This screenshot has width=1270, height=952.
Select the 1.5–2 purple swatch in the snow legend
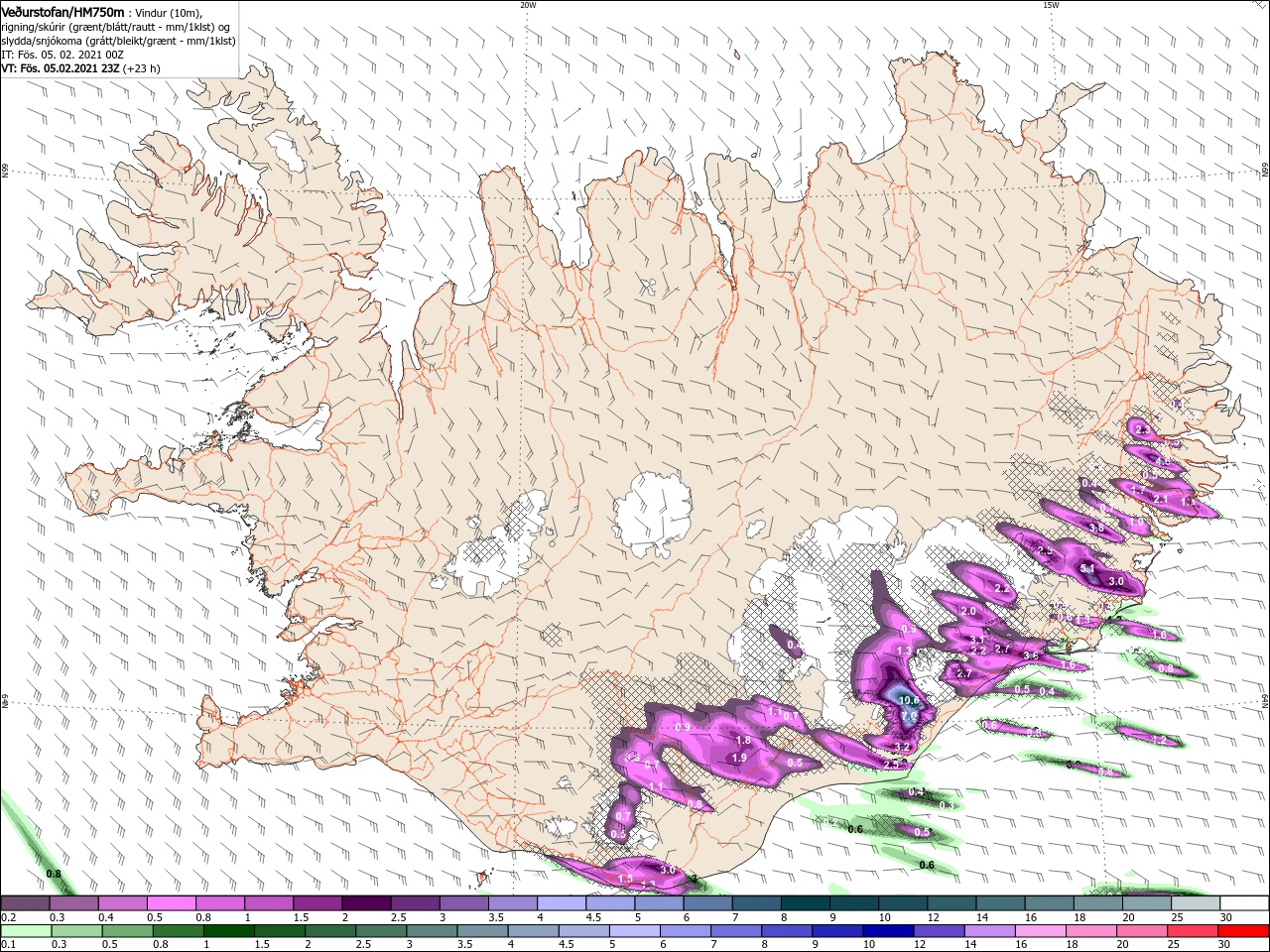tap(317, 903)
